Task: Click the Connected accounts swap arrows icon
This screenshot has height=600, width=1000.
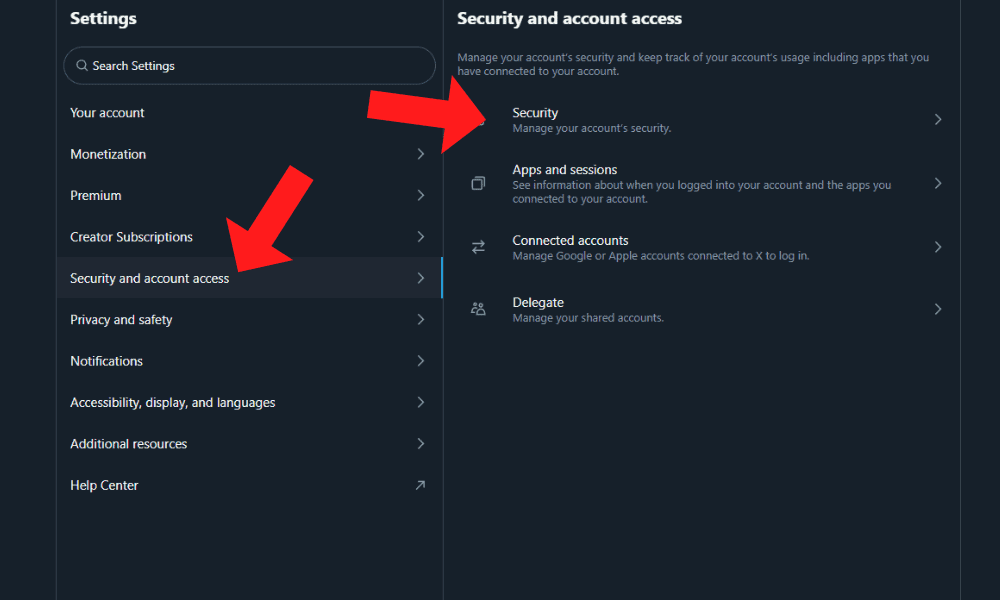Action: coord(478,247)
